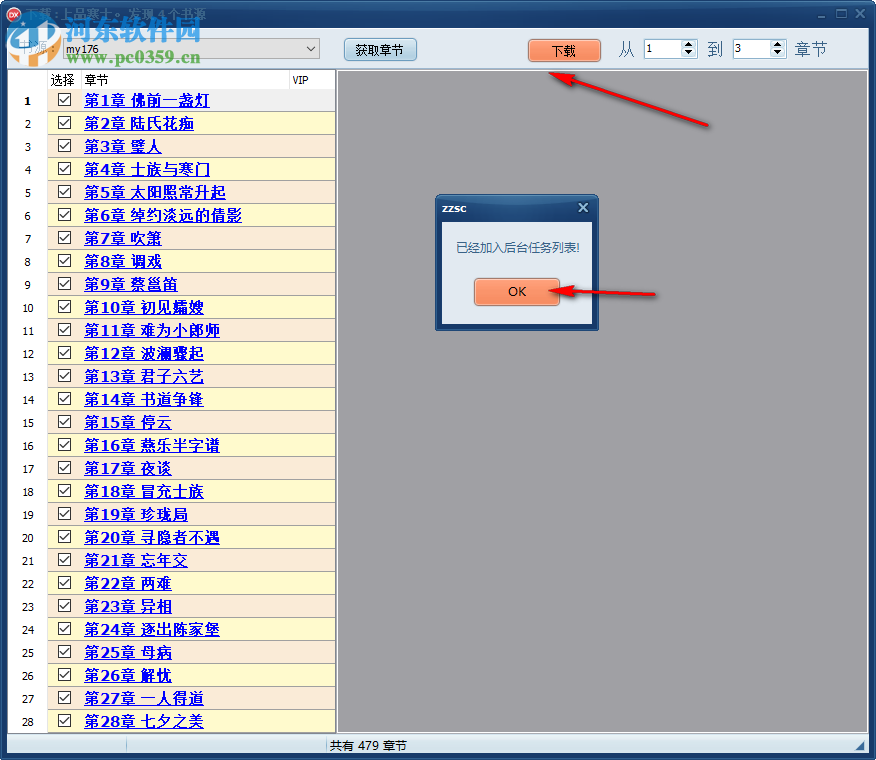Toggle checkbox for row 16

[65, 445]
